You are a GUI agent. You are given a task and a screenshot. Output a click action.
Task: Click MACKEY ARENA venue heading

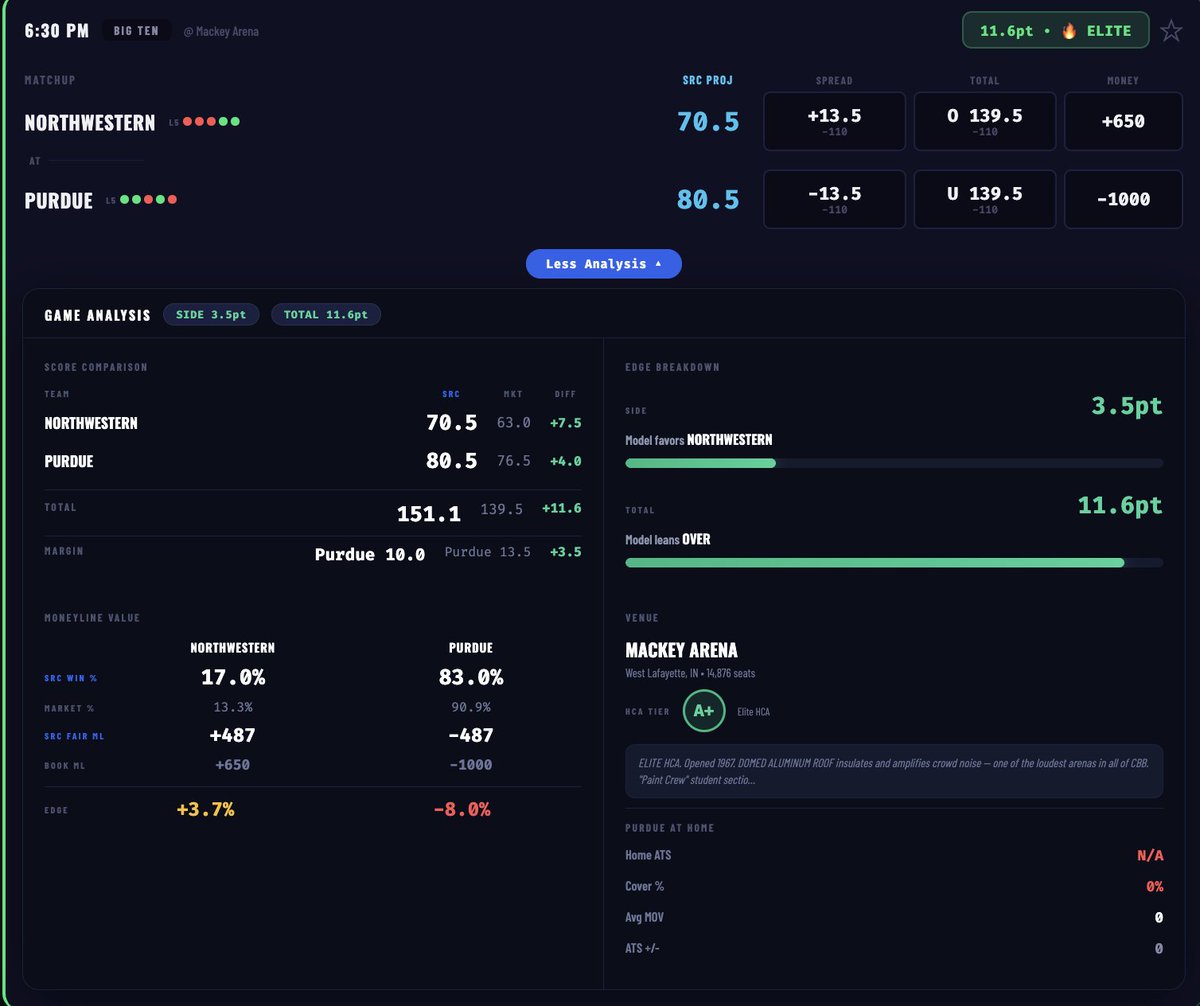point(682,650)
